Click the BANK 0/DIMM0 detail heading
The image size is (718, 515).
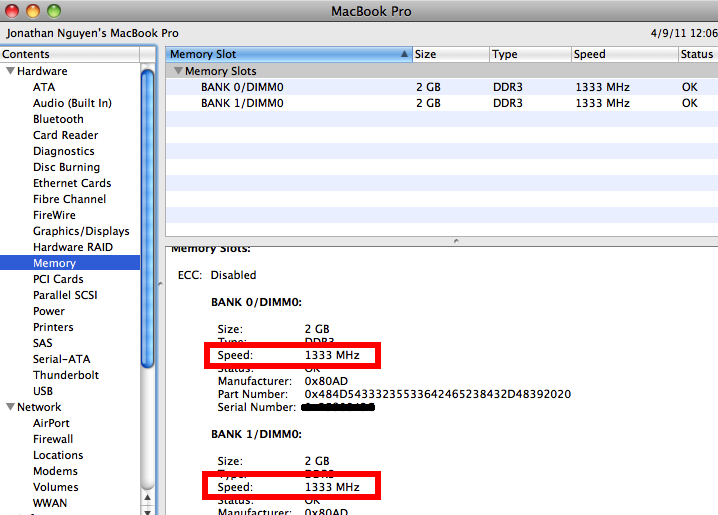click(x=256, y=302)
